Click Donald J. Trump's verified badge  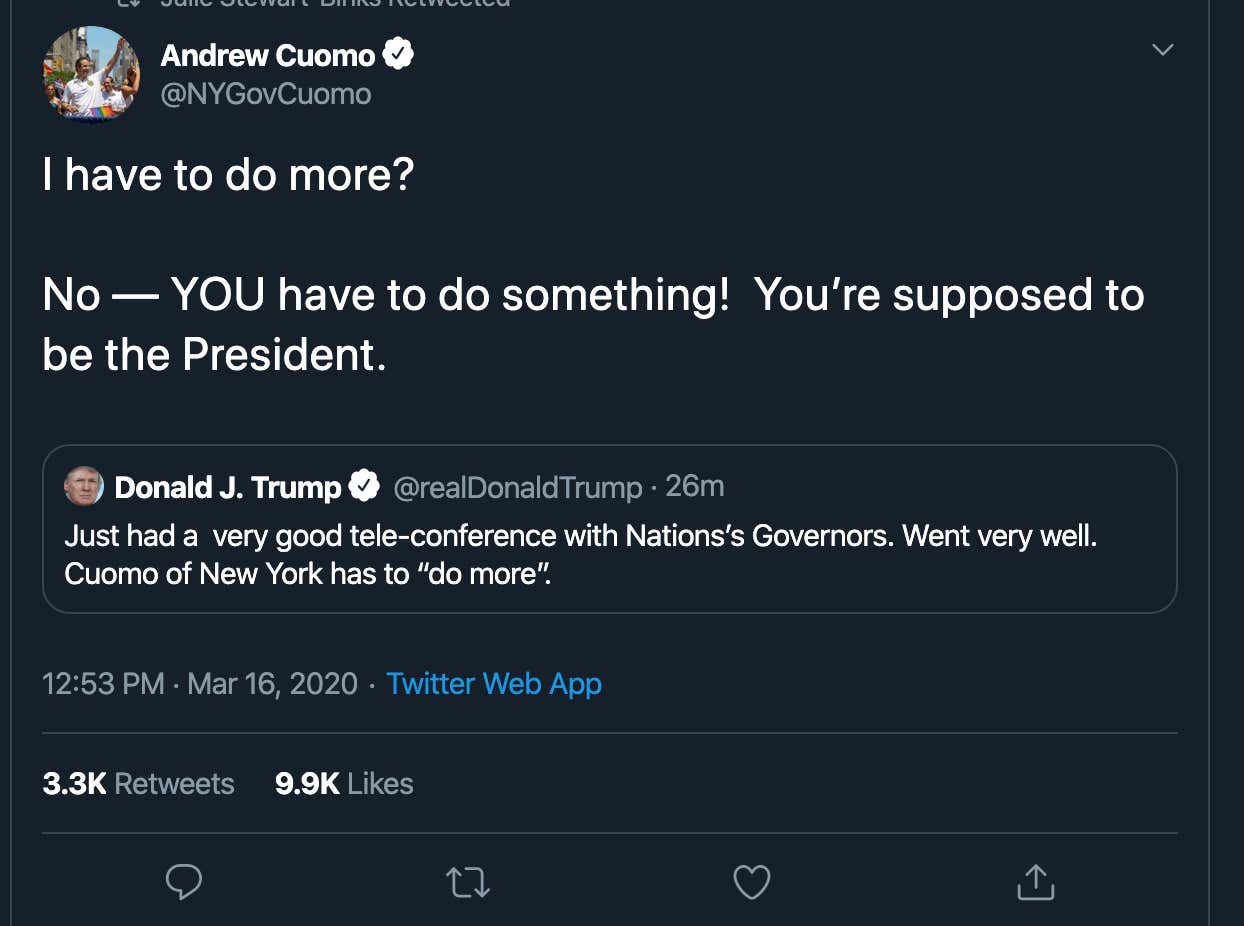(364, 487)
